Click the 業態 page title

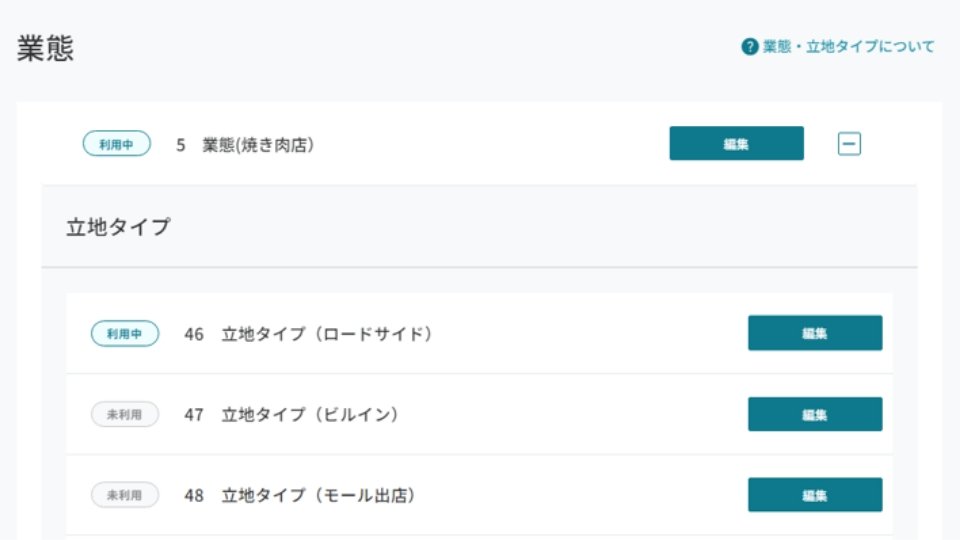[x=45, y=48]
